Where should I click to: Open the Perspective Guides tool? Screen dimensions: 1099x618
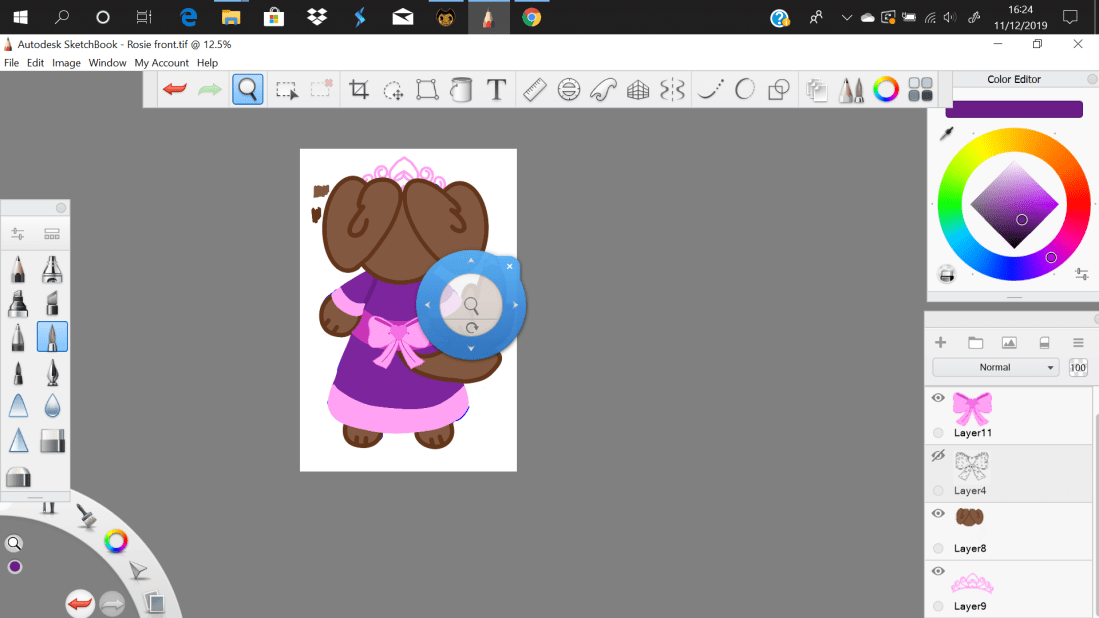point(638,90)
